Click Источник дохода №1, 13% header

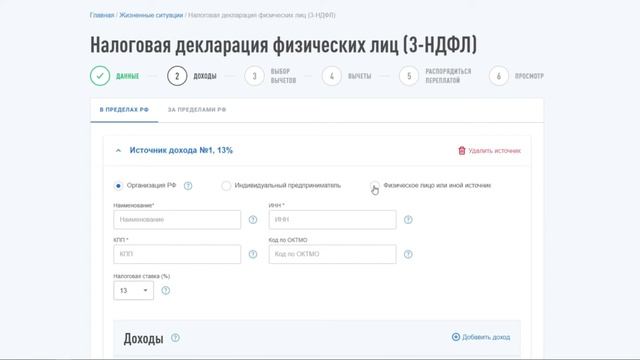[x=181, y=150]
